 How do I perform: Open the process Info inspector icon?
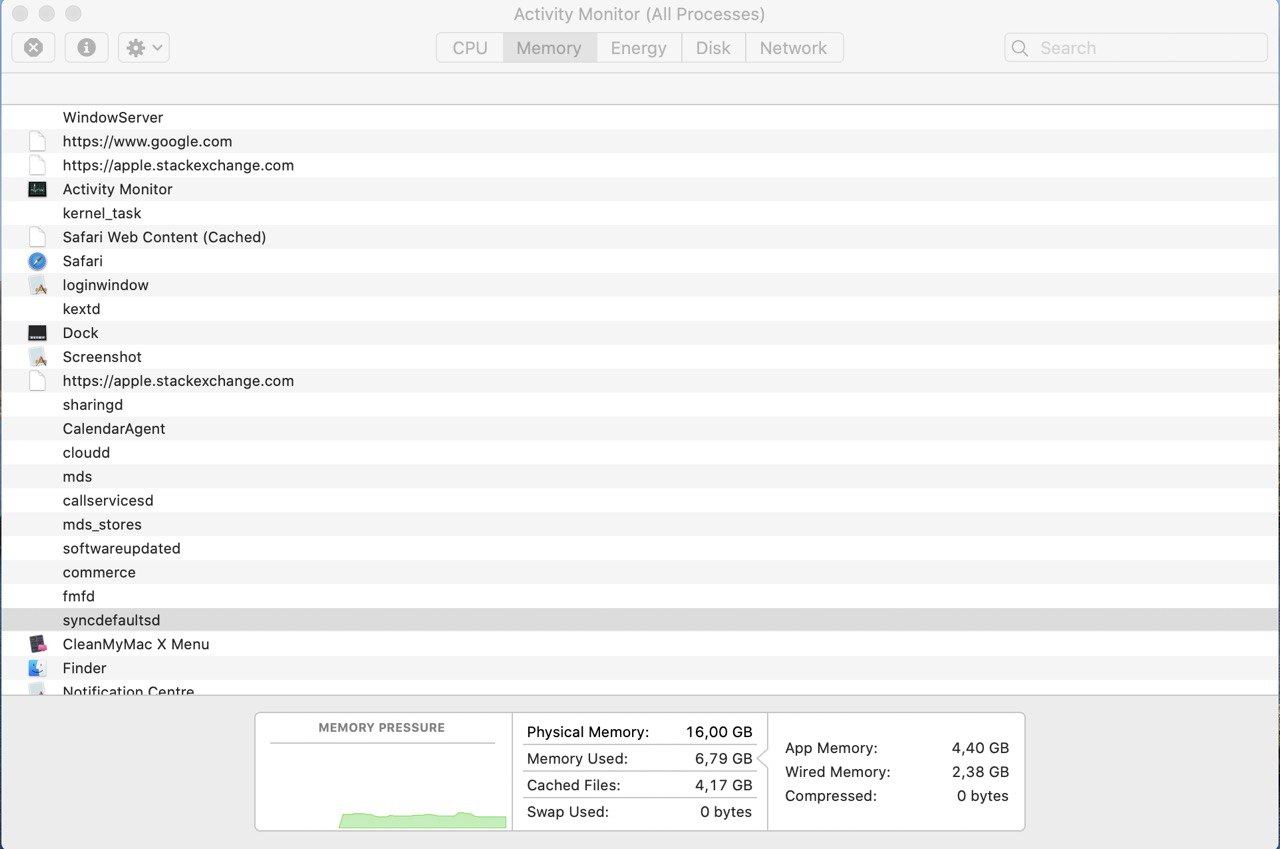(87, 47)
